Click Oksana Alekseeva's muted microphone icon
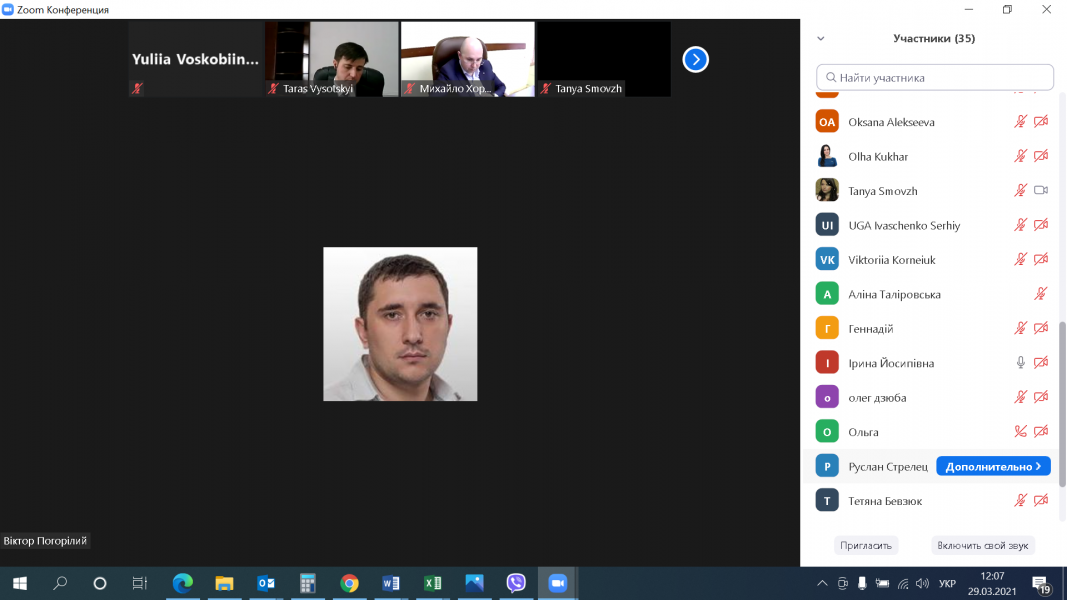Screen dimensions: 1067x600 [x=1020, y=122]
